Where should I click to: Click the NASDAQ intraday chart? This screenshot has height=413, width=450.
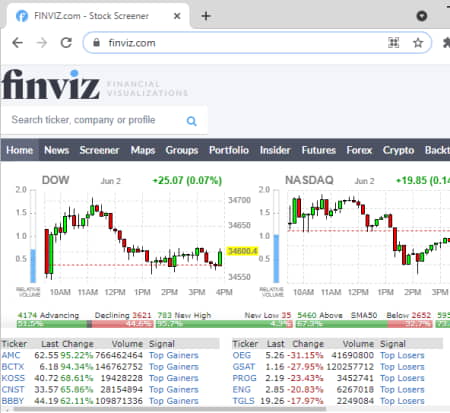click(x=368, y=237)
